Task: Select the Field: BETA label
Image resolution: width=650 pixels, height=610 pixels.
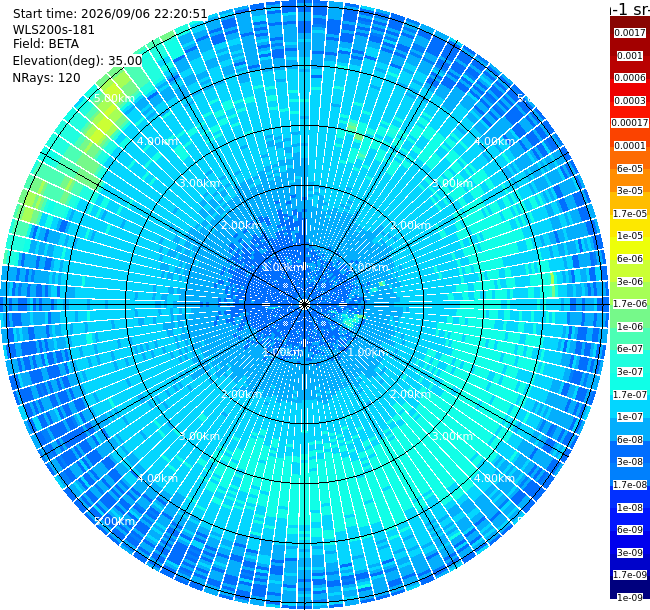Action: pos(46,44)
